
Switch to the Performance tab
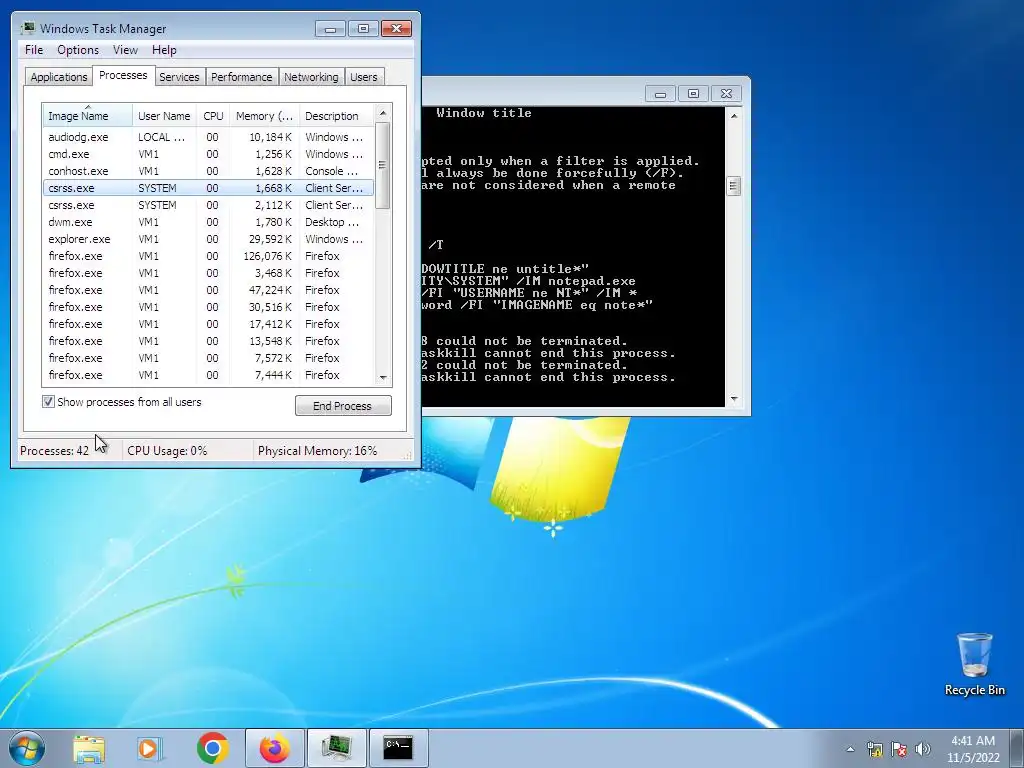click(242, 77)
